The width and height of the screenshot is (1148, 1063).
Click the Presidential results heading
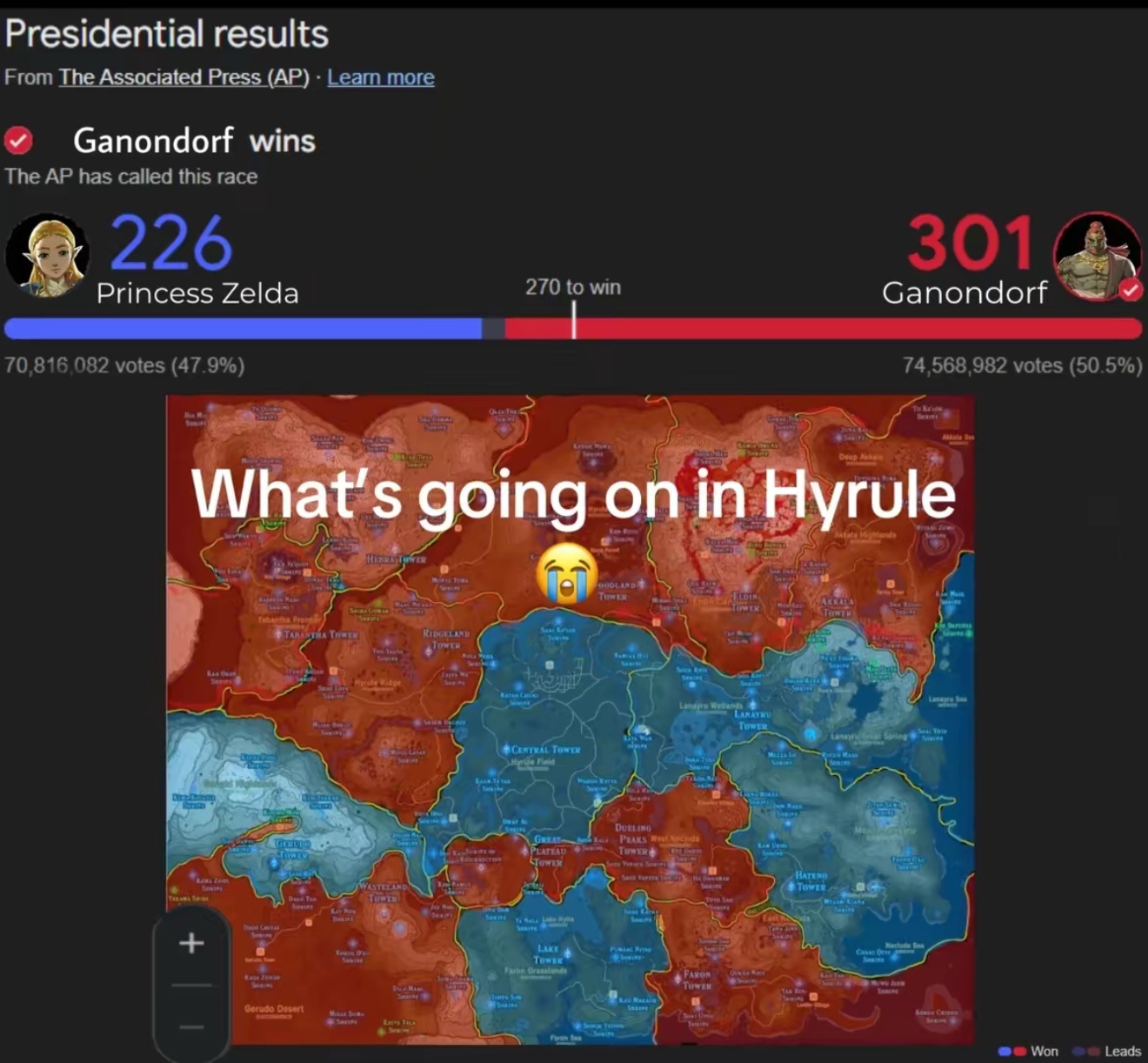tap(167, 34)
